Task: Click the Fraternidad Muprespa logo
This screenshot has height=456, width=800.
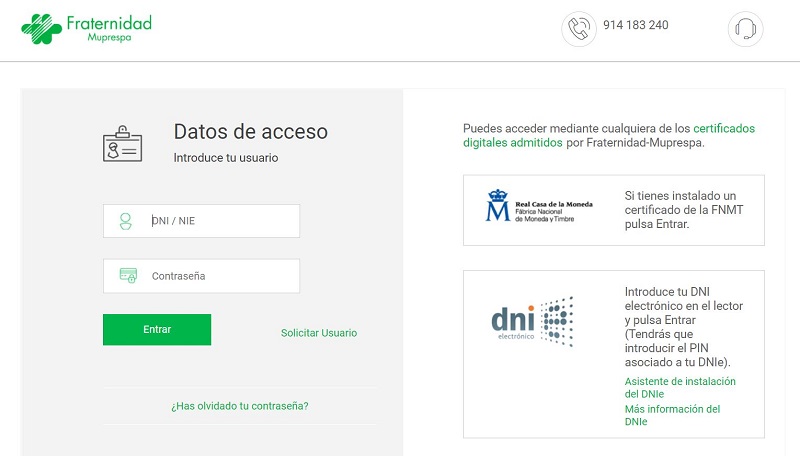Action: tap(86, 29)
